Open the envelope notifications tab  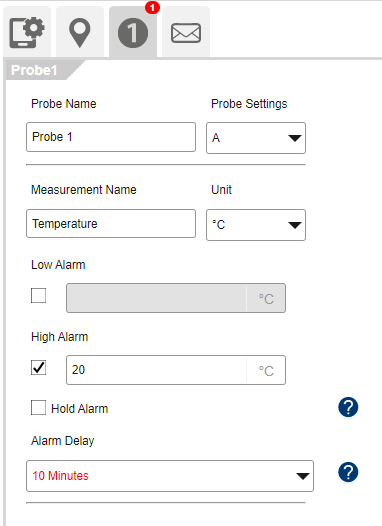point(186,33)
